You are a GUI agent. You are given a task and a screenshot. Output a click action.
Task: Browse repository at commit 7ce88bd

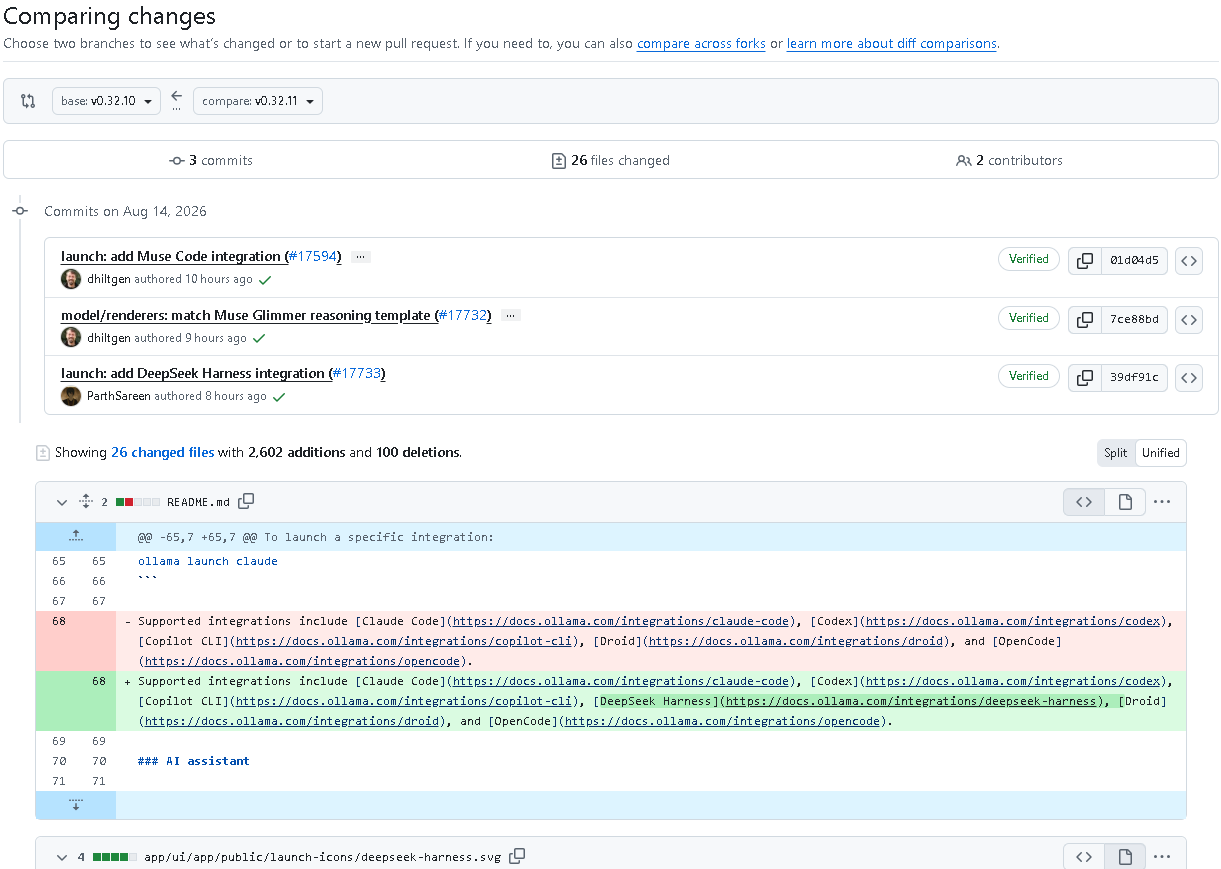pos(1188,320)
